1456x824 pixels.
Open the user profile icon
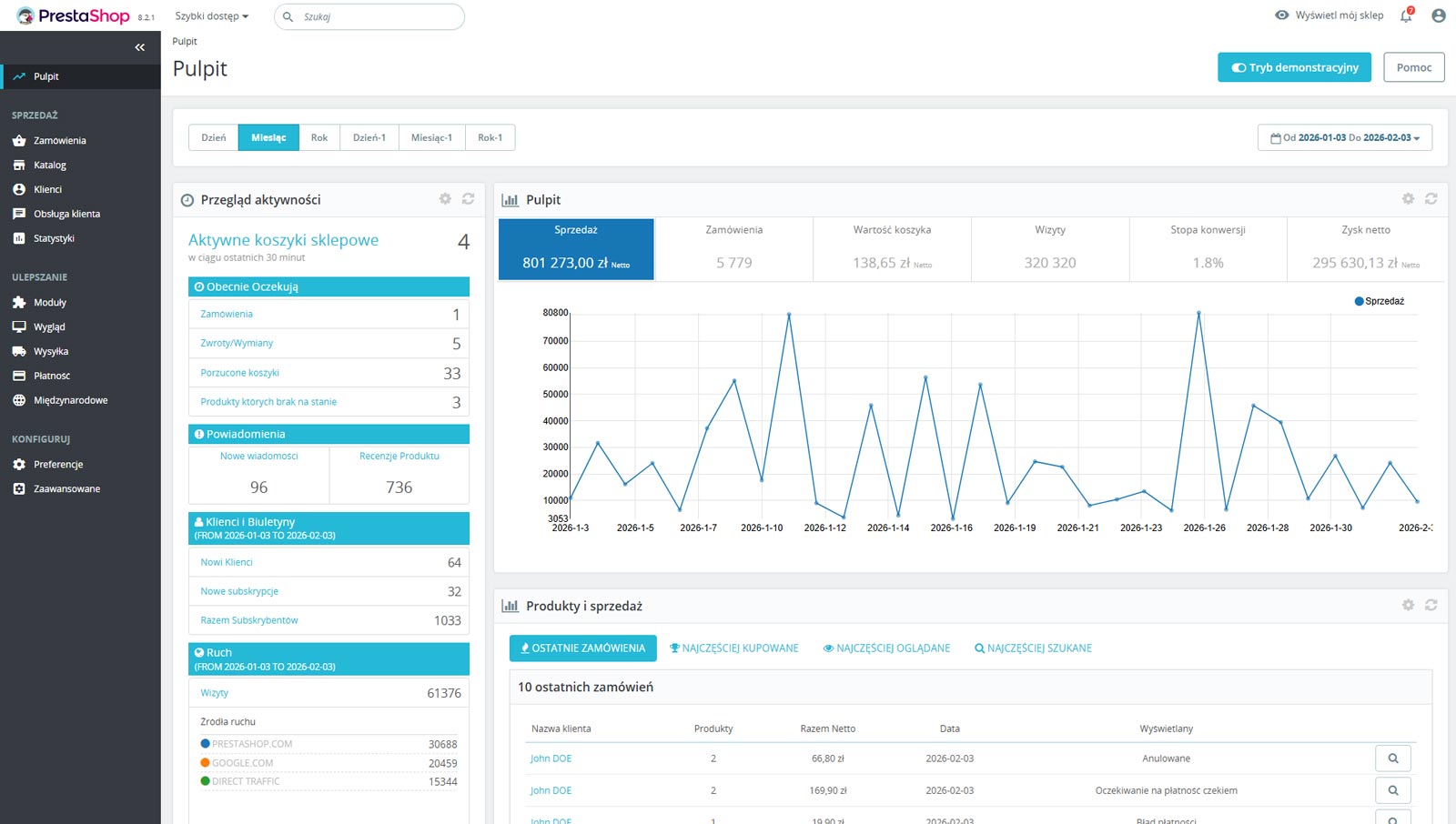tap(1439, 15)
